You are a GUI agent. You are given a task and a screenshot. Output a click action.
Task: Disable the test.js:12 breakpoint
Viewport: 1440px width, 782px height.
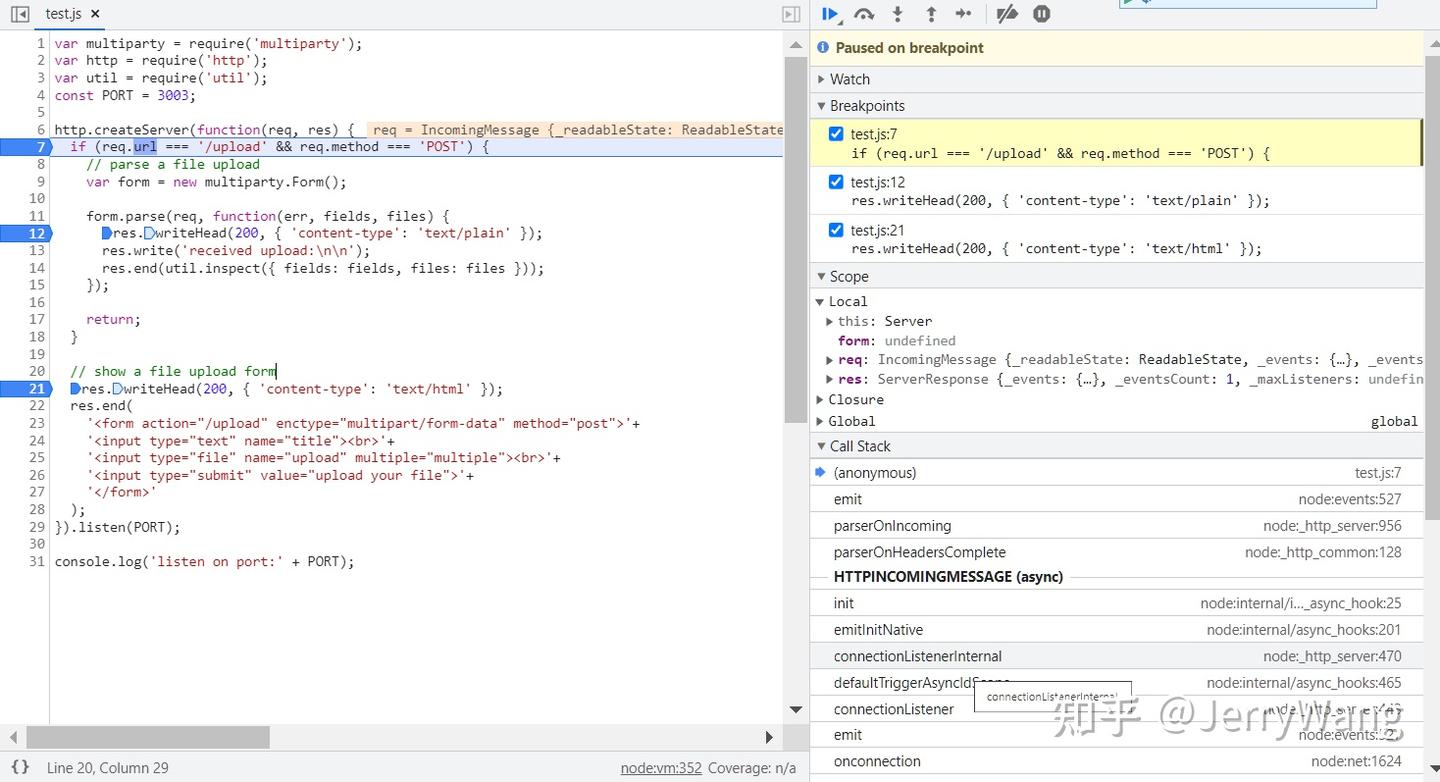(x=837, y=181)
